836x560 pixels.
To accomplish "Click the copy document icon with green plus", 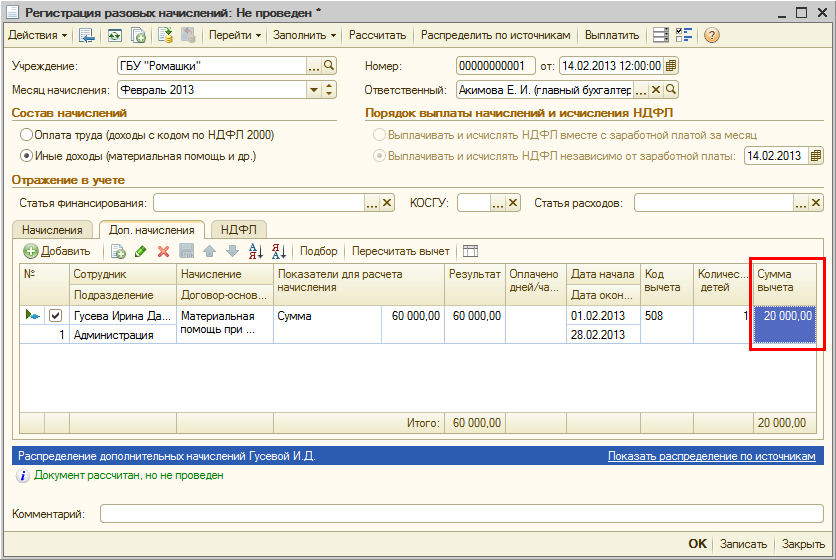I will pos(138,35).
